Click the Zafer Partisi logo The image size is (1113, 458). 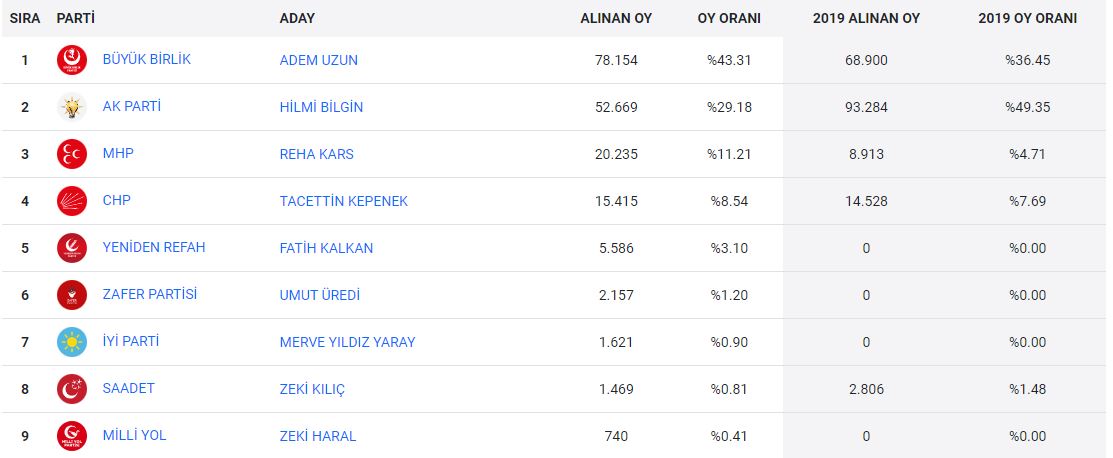[x=72, y=295]
